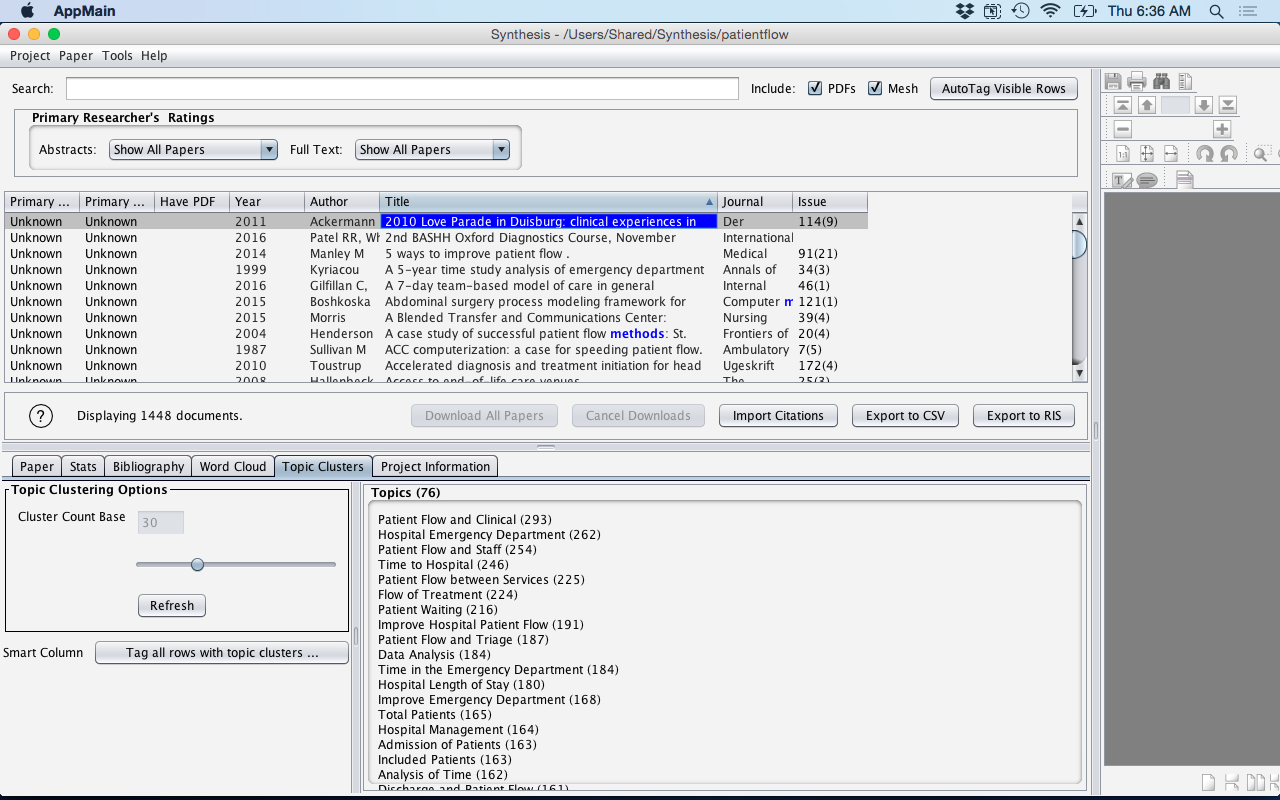Click the Dropbox icon in menu bar
This screenshot has height=800, width=1280.
[x=964, y=11]
